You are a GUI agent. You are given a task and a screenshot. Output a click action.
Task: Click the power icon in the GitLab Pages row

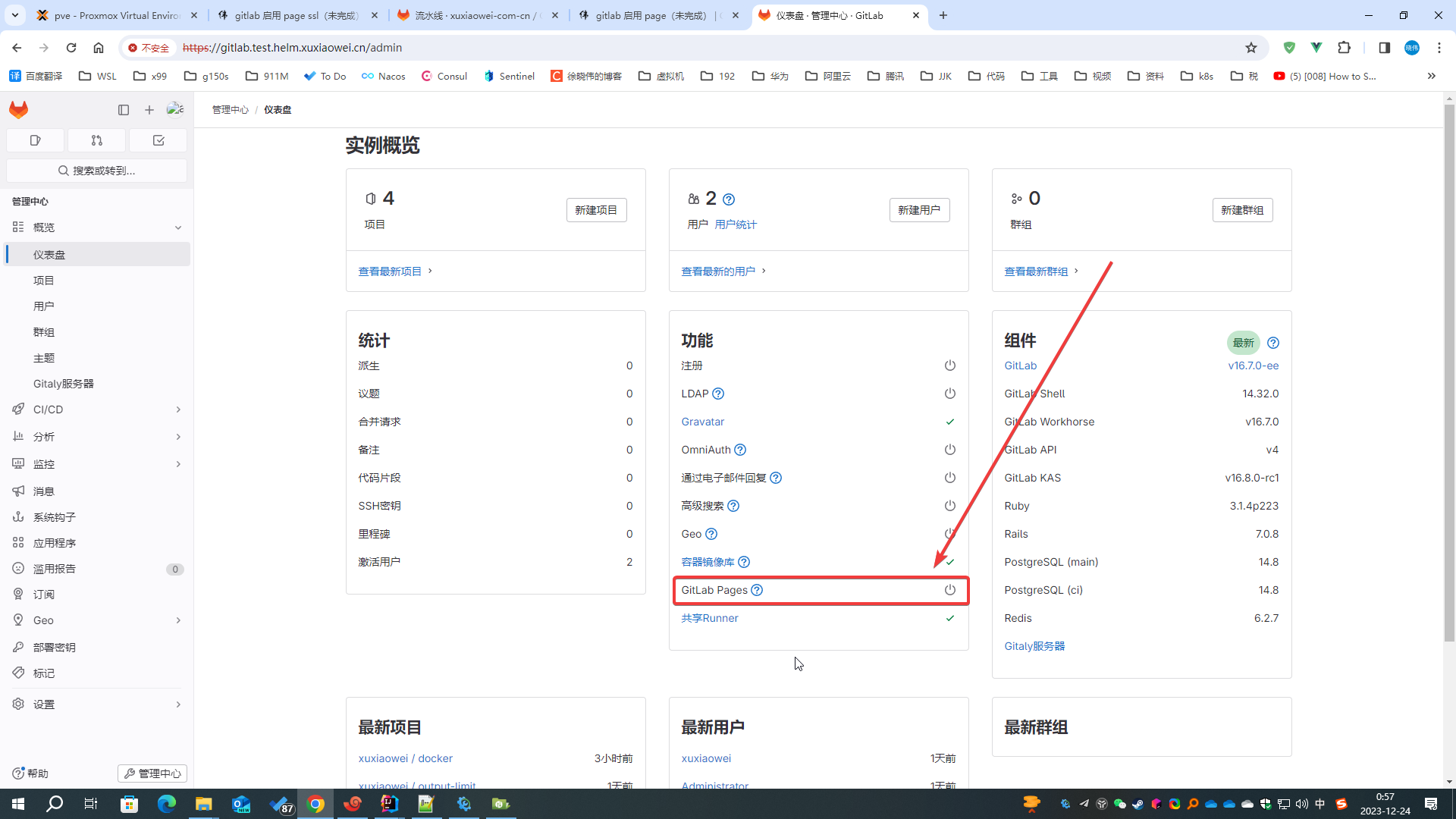click(x=949, y=590)
